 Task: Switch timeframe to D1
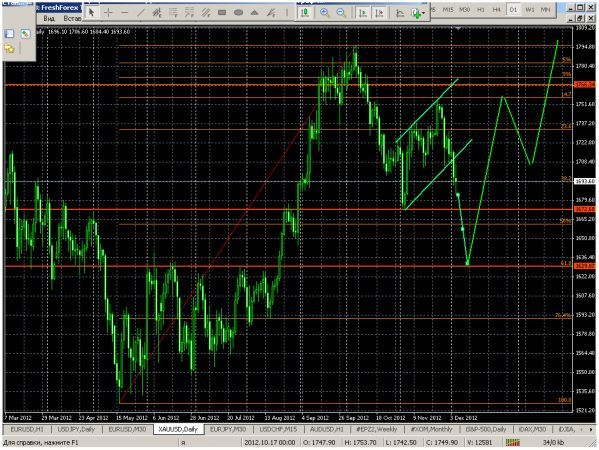coord(513,10)
